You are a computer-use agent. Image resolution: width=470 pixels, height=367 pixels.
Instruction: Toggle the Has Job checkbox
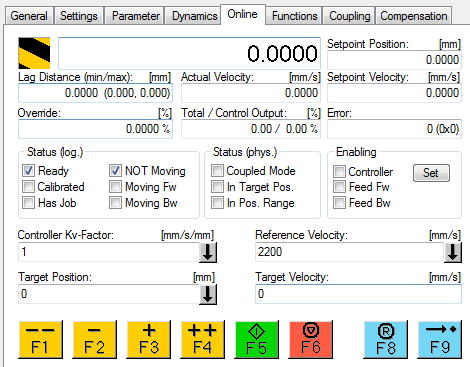pos(28,203)
